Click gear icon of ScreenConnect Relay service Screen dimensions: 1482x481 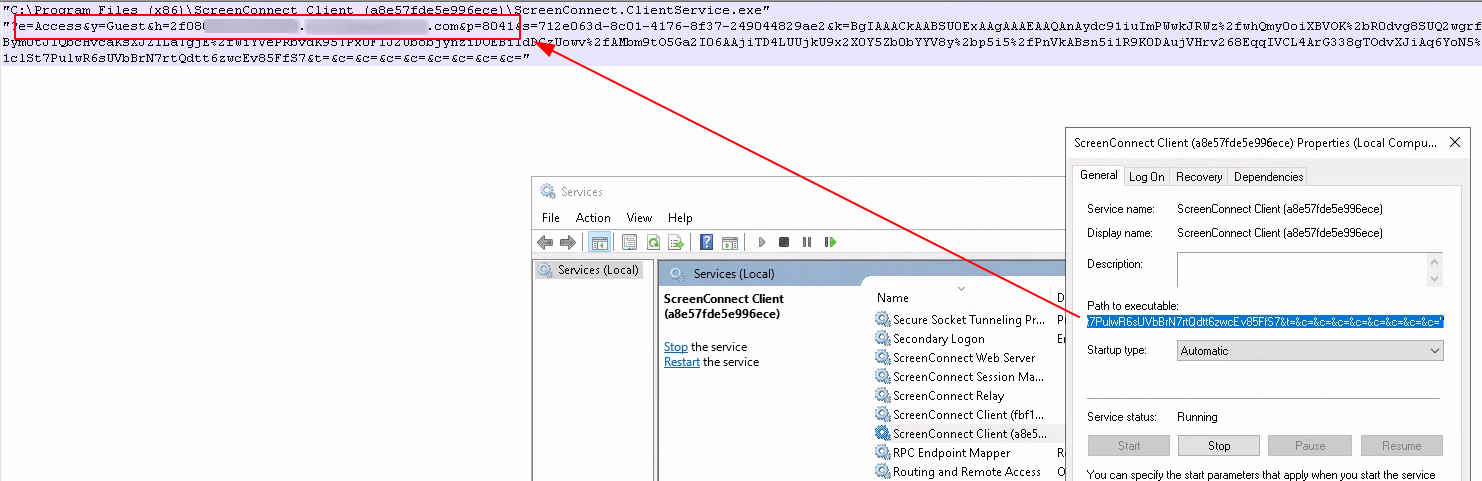pos(882,396)
